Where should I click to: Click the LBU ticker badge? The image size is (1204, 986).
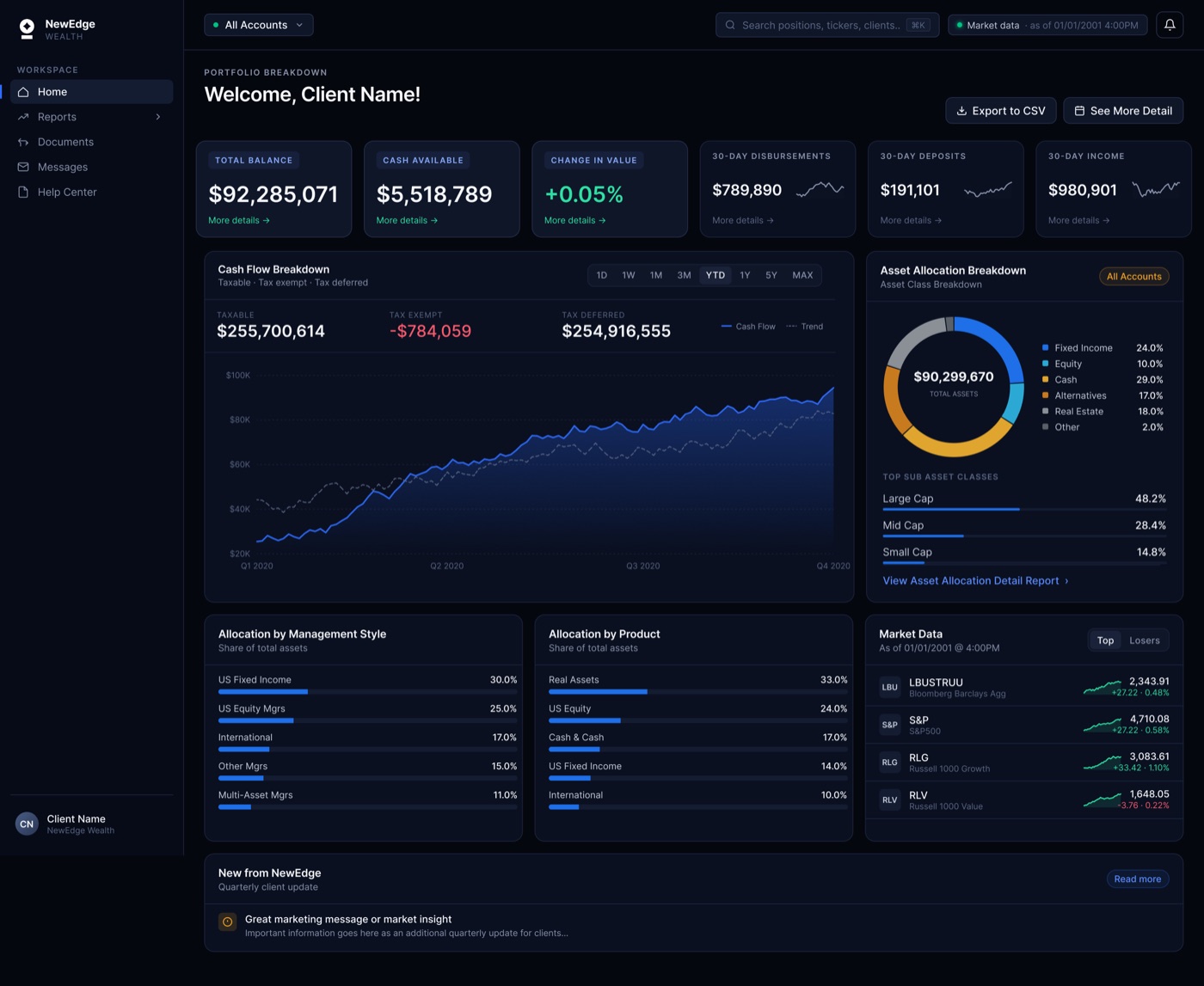pos(890,687)
